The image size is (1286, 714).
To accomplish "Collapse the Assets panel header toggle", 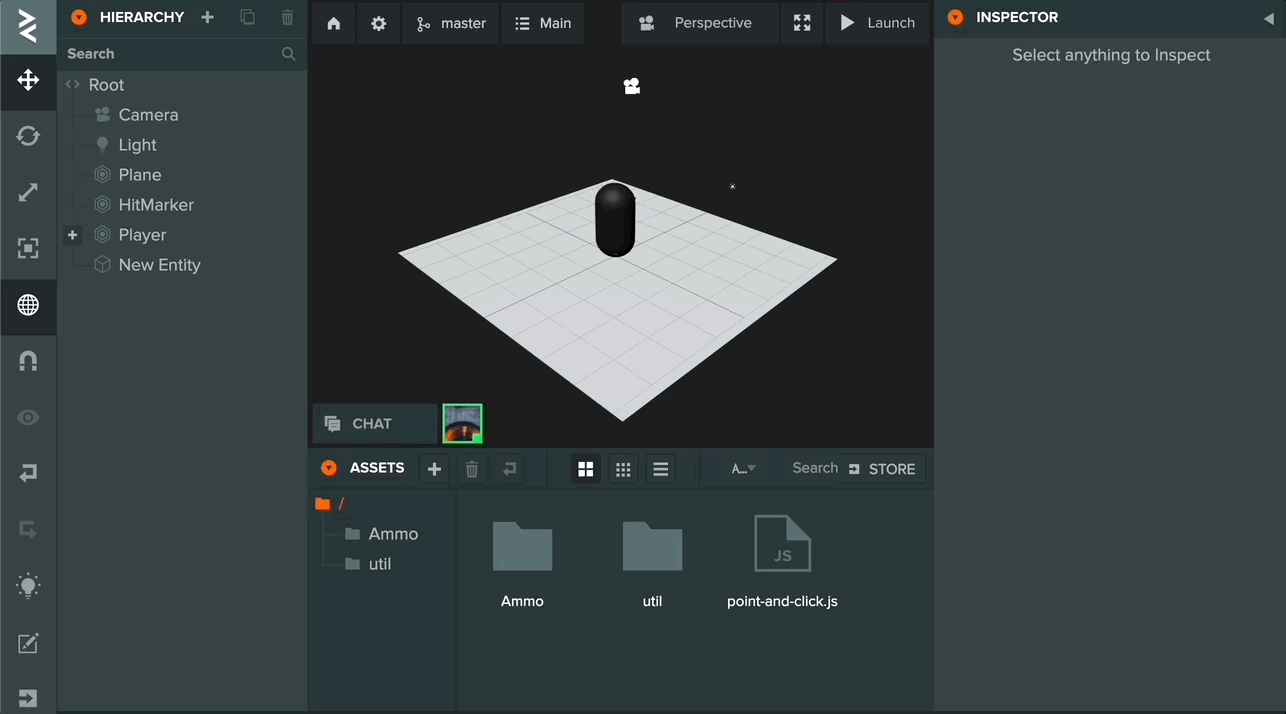I will [329, 468].
